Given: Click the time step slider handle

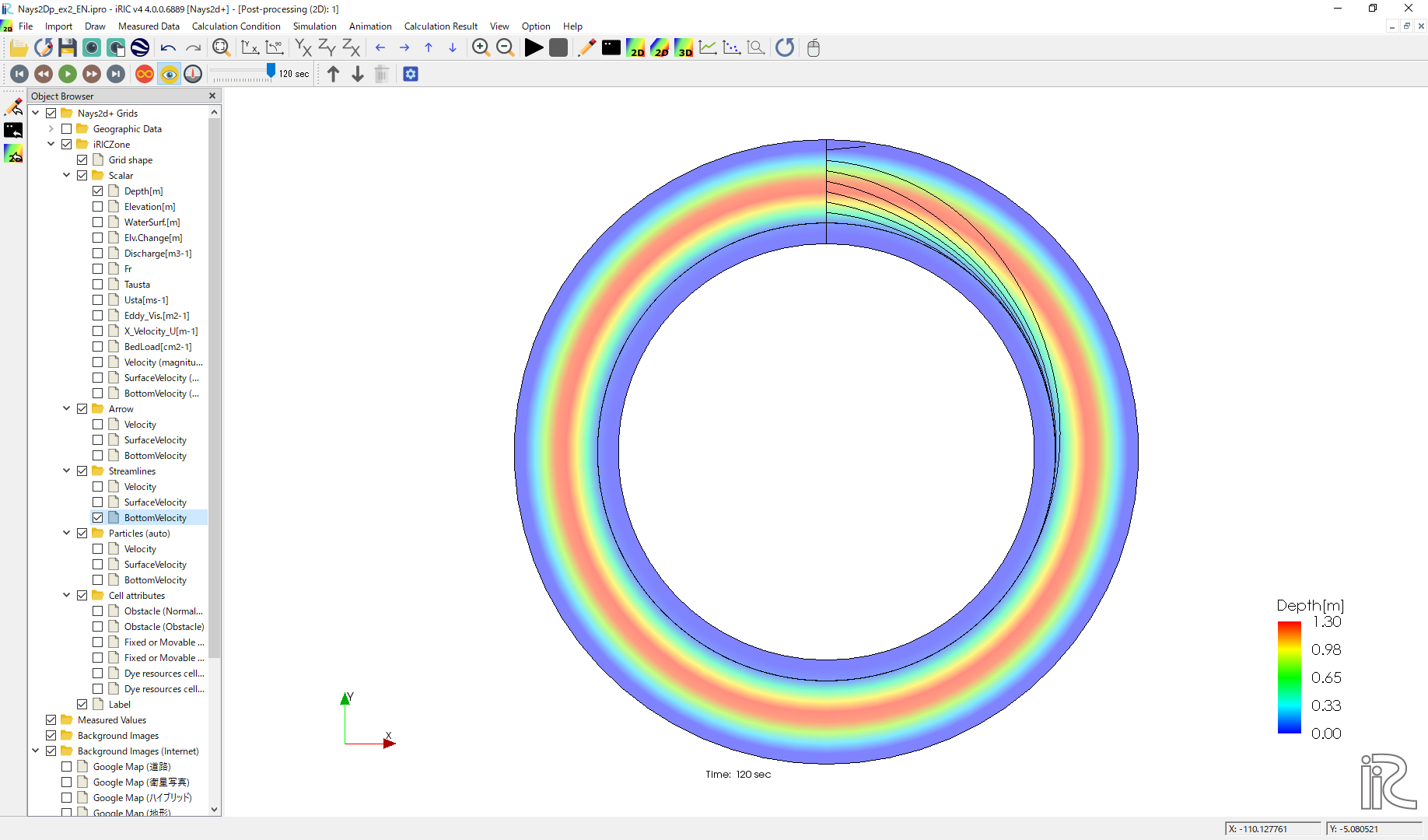Looking at the screenshot, I should (x=271, y=71).
